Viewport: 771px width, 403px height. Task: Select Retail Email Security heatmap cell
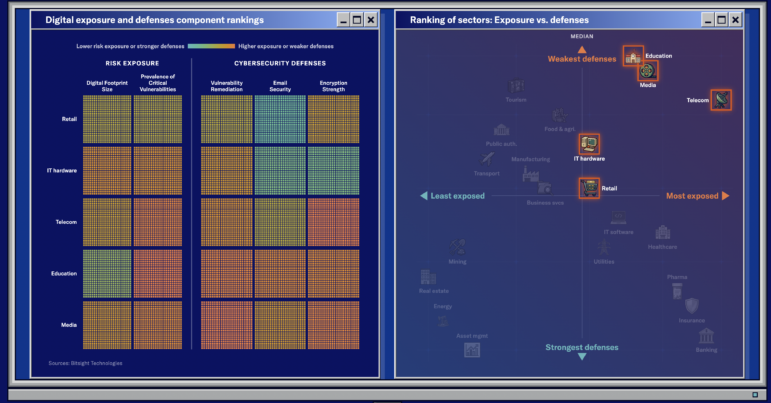click(x=280, y=119)
